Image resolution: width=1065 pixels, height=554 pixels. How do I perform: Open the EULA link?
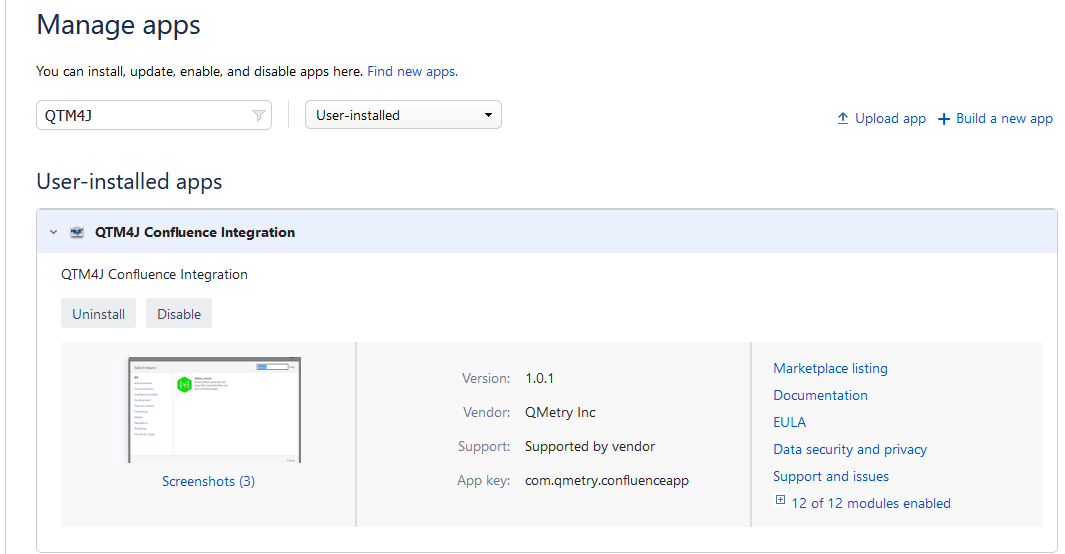point(789,422)
